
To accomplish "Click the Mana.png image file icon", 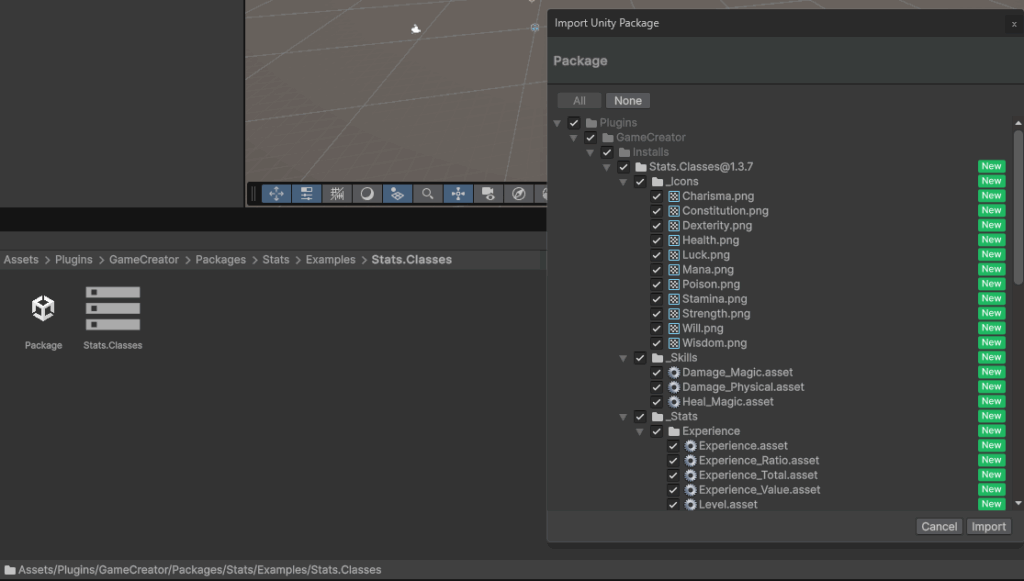I will click(x=674, y=270).
